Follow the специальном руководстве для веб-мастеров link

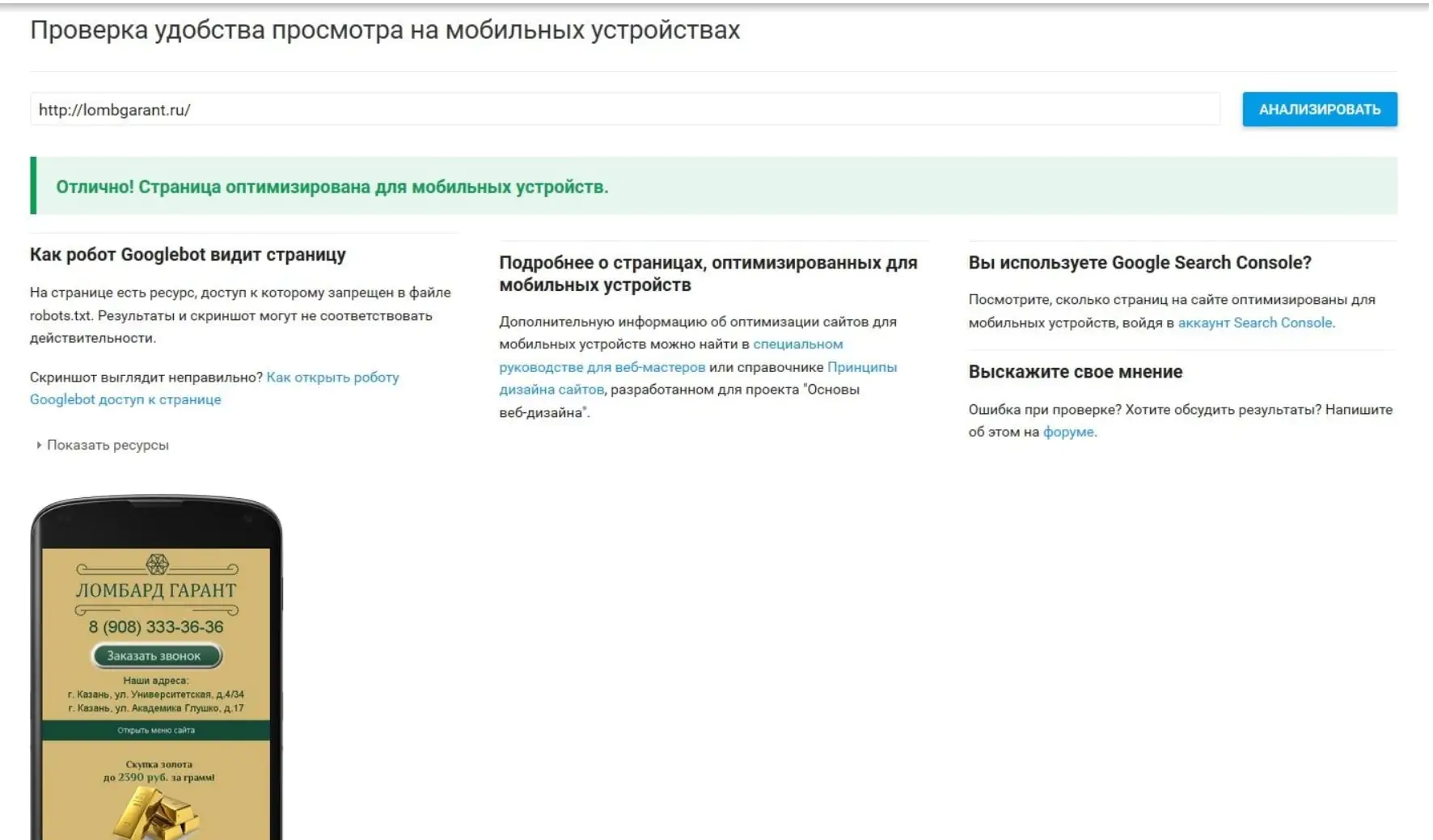670,356
